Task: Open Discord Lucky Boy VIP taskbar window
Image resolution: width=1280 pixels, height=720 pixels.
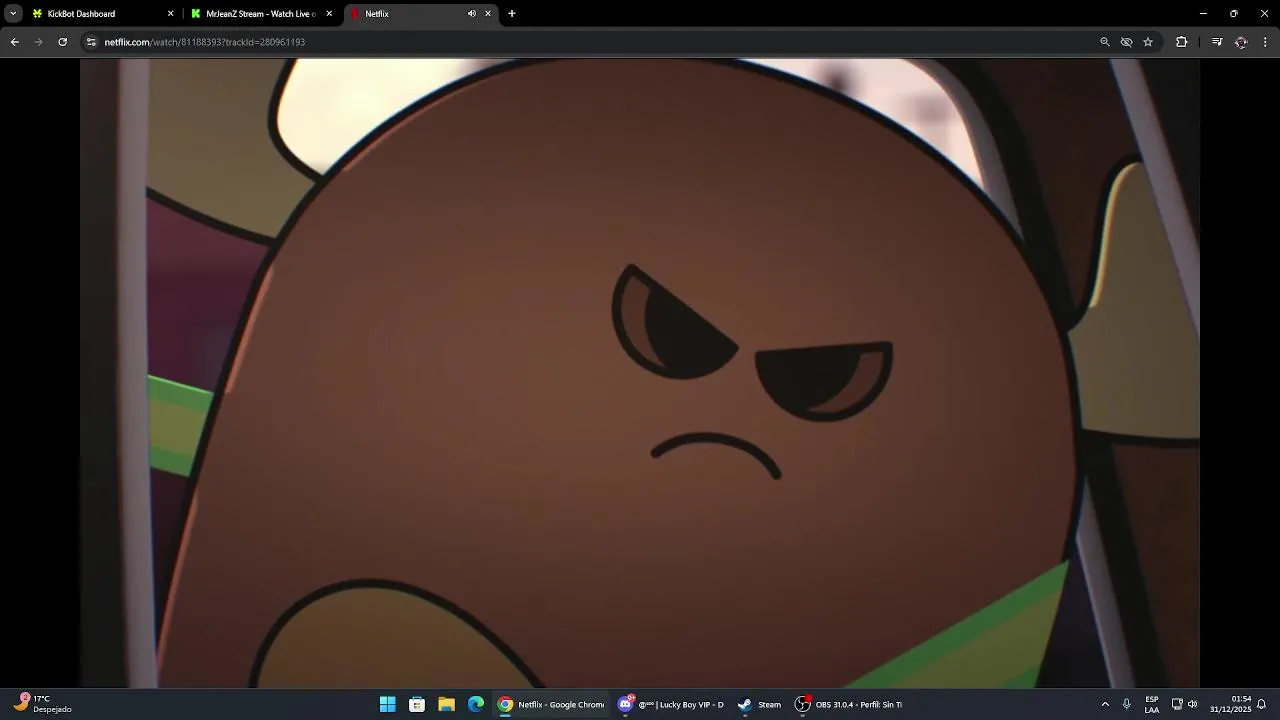Action: click(672, 704)
